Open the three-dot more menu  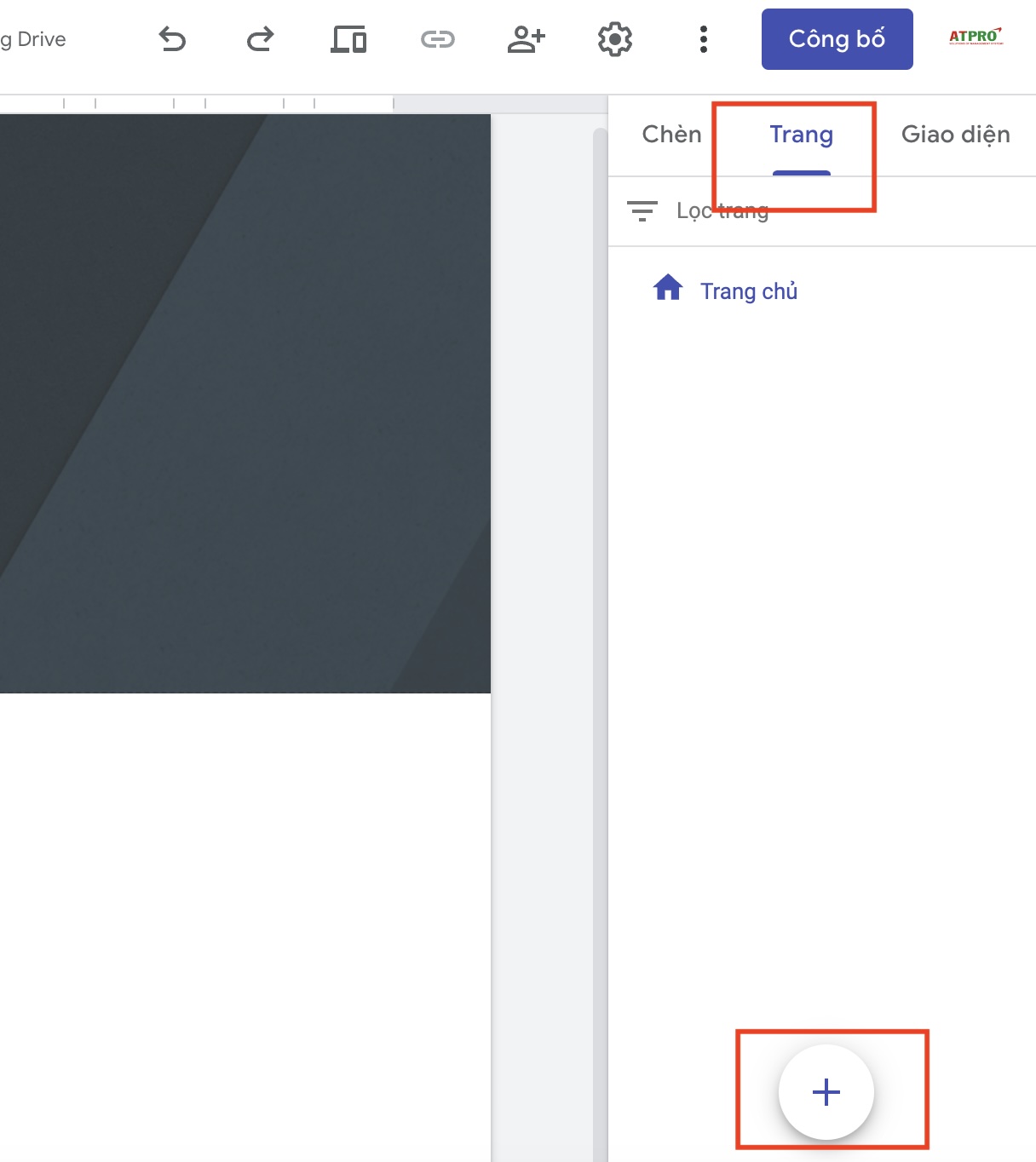tap(704, 39)
